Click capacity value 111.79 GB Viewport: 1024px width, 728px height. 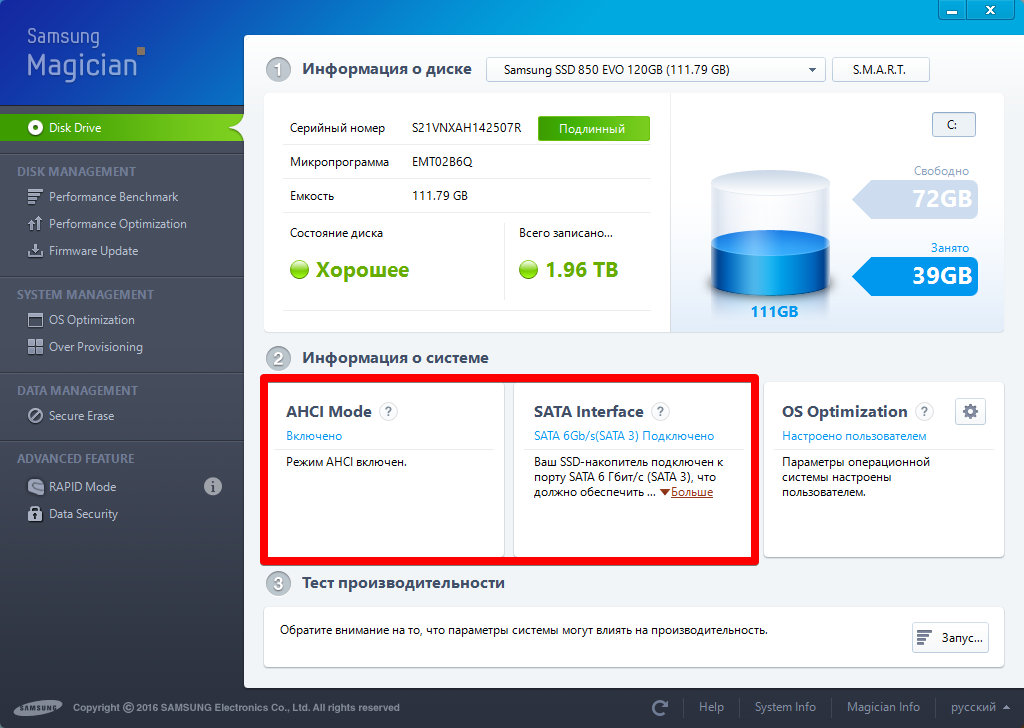(440, 196)
